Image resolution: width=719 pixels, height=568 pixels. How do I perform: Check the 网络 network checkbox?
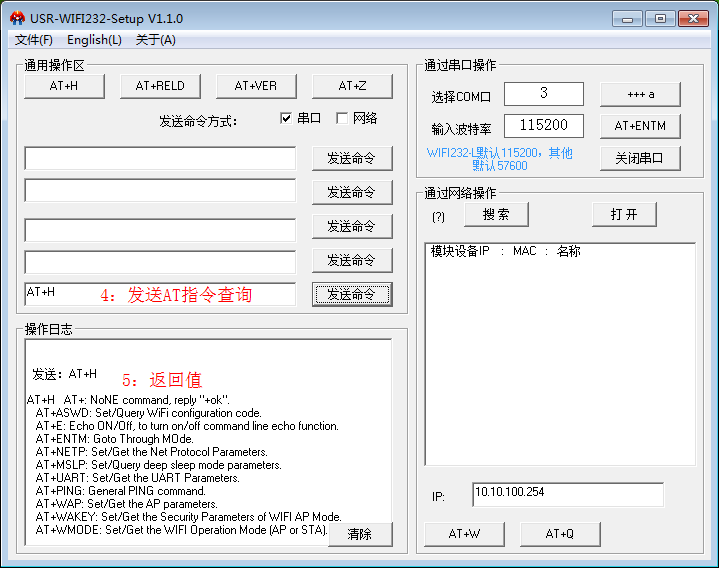coord(342,118)
